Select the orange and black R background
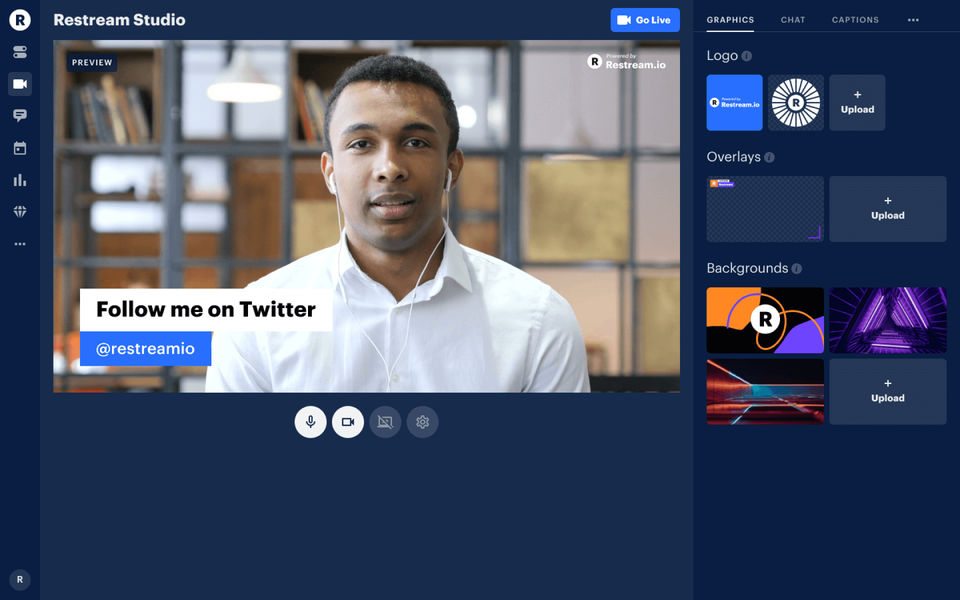The image size is (960, 600). coord(765,320)
